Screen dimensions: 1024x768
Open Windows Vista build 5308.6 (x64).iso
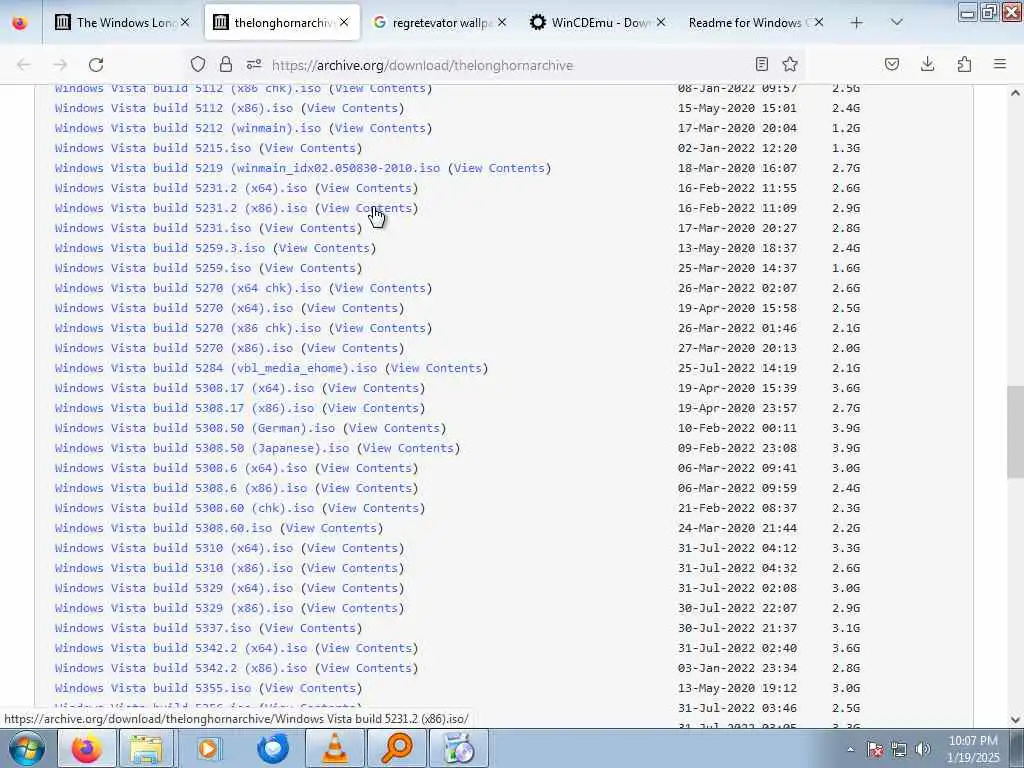(181, 468)
